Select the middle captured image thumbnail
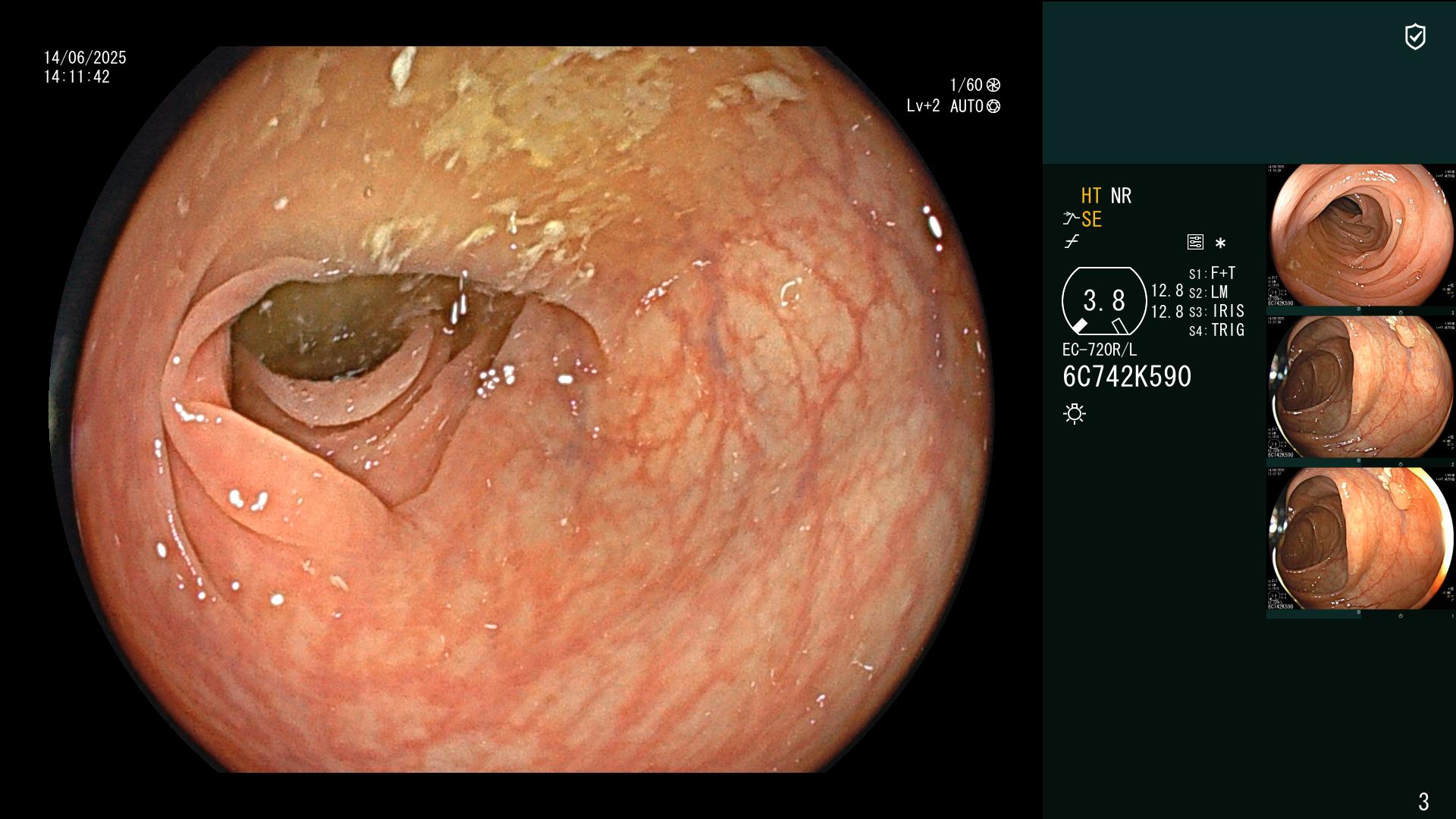This screenshot has width=1456, height=819. coord(1361,387)
